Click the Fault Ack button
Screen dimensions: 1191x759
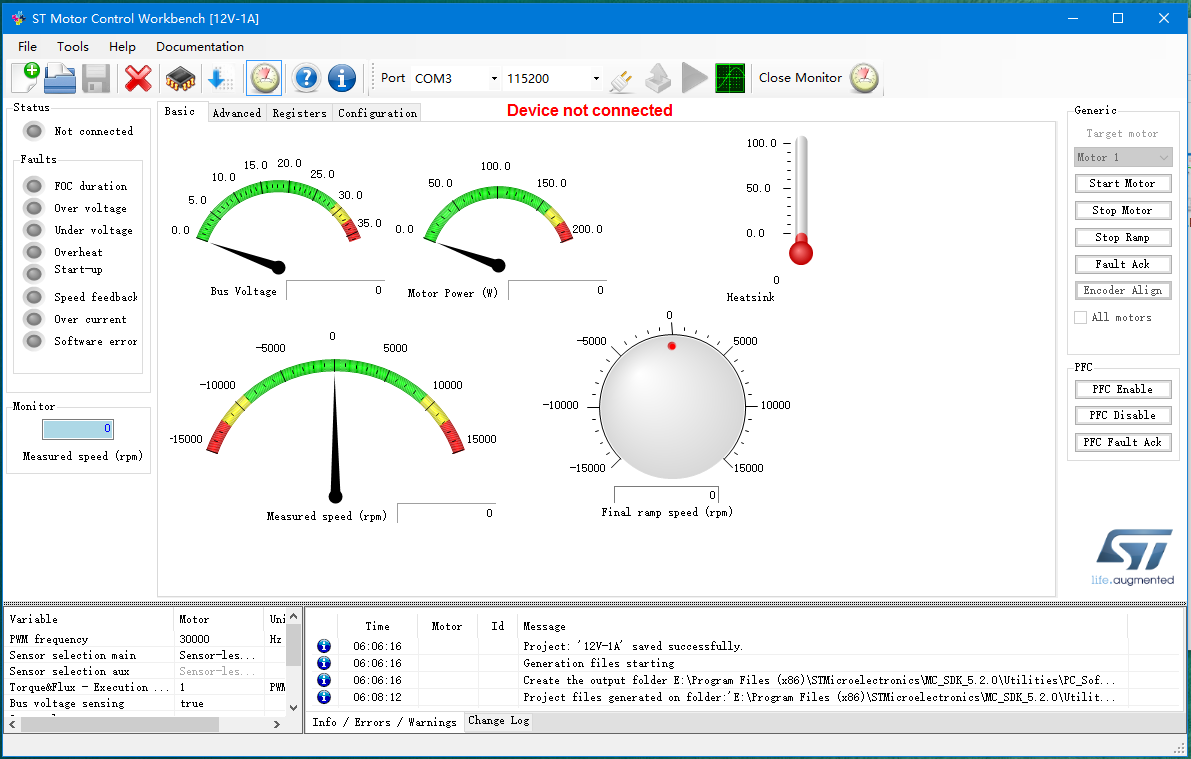coord(1123,264)
